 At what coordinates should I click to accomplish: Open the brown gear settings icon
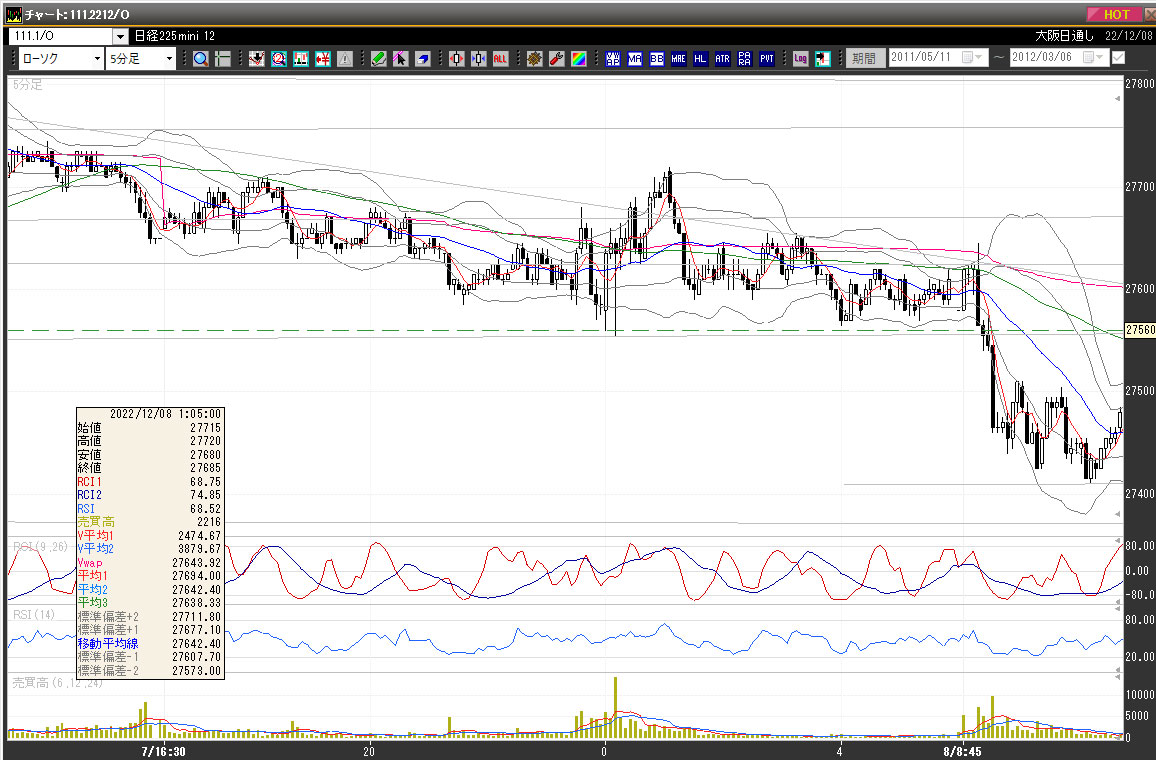535,58
